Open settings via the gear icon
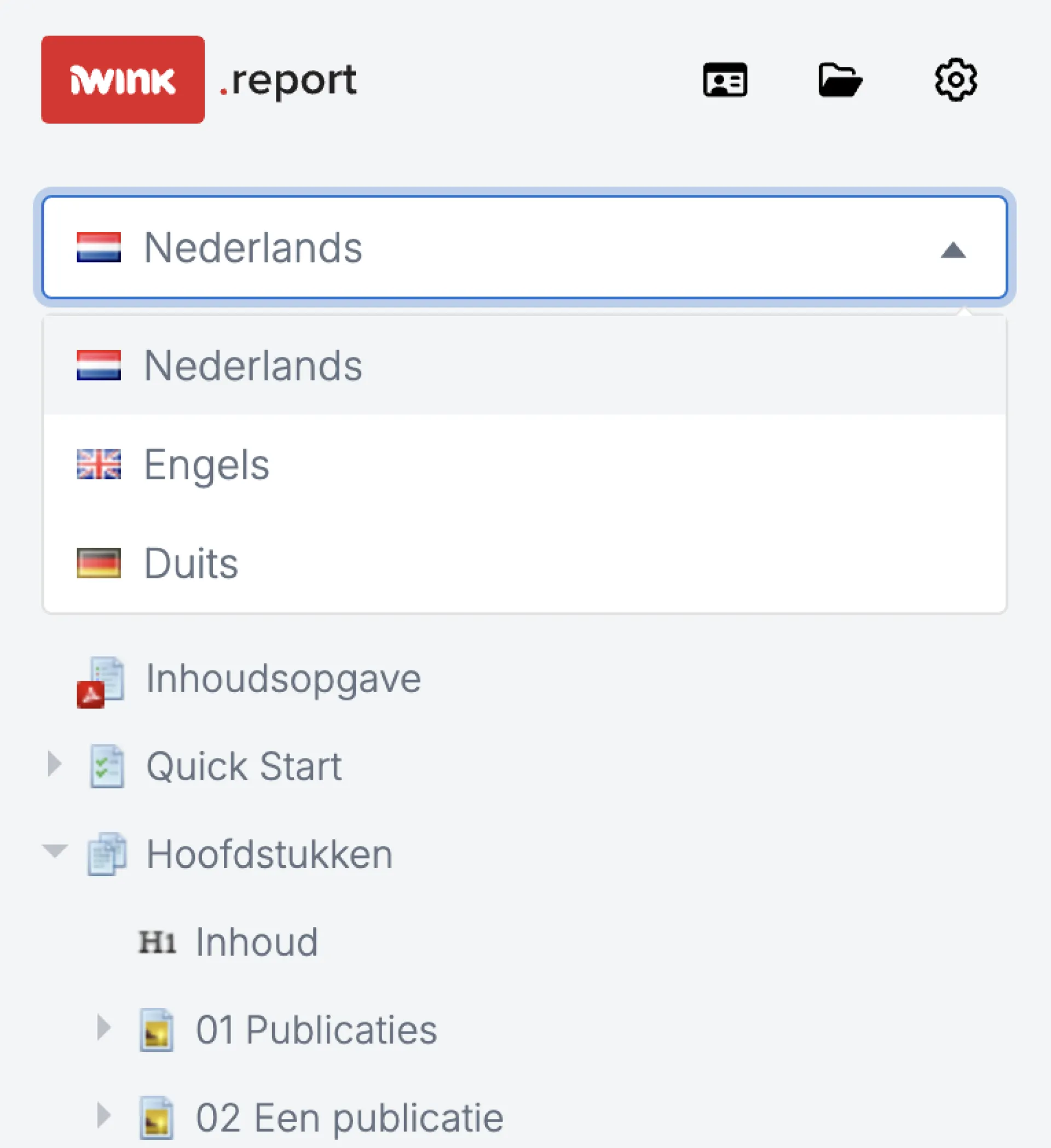The width and height of the screenshot is (1051, 1148). (x=956, y=80)
